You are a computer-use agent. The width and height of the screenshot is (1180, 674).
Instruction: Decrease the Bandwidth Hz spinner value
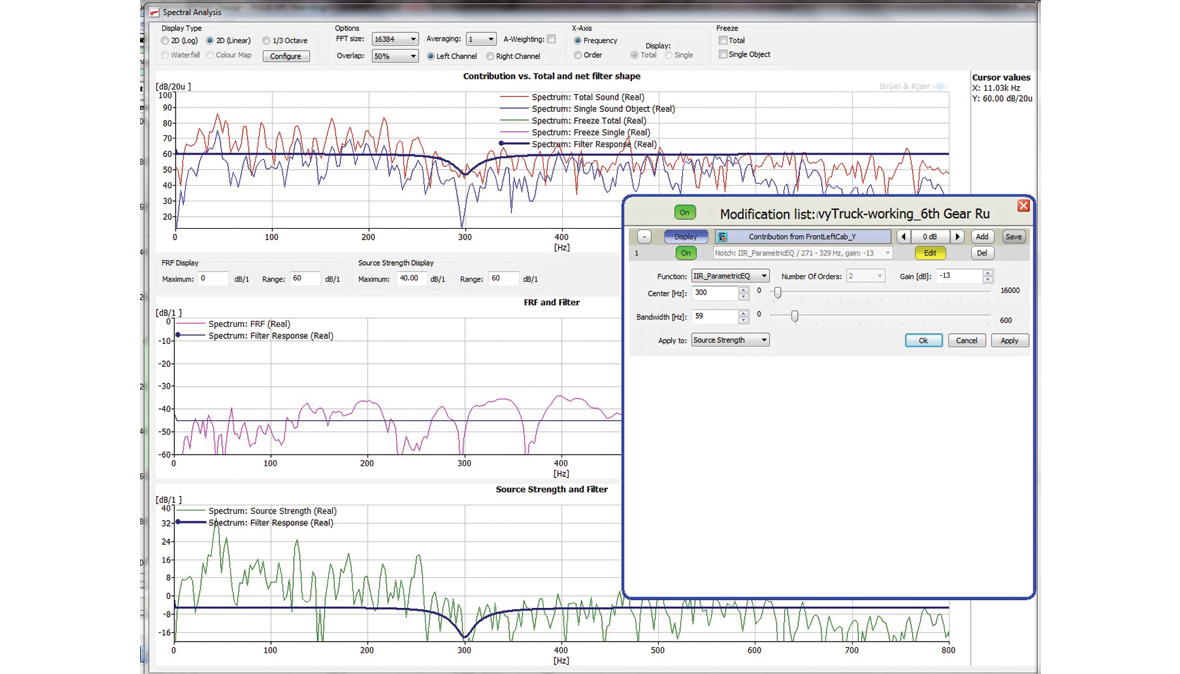click(x=743, y=320)
